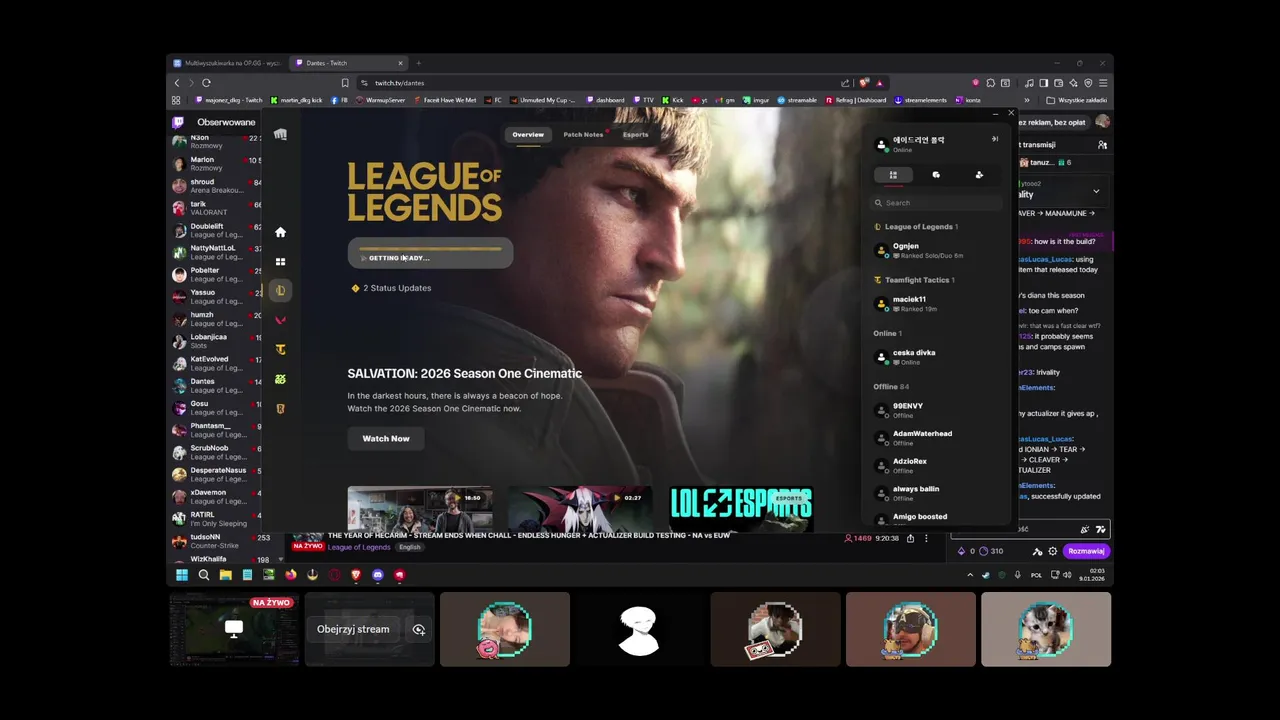
Task: Click the add friend icon
Action: click(979, 175)
